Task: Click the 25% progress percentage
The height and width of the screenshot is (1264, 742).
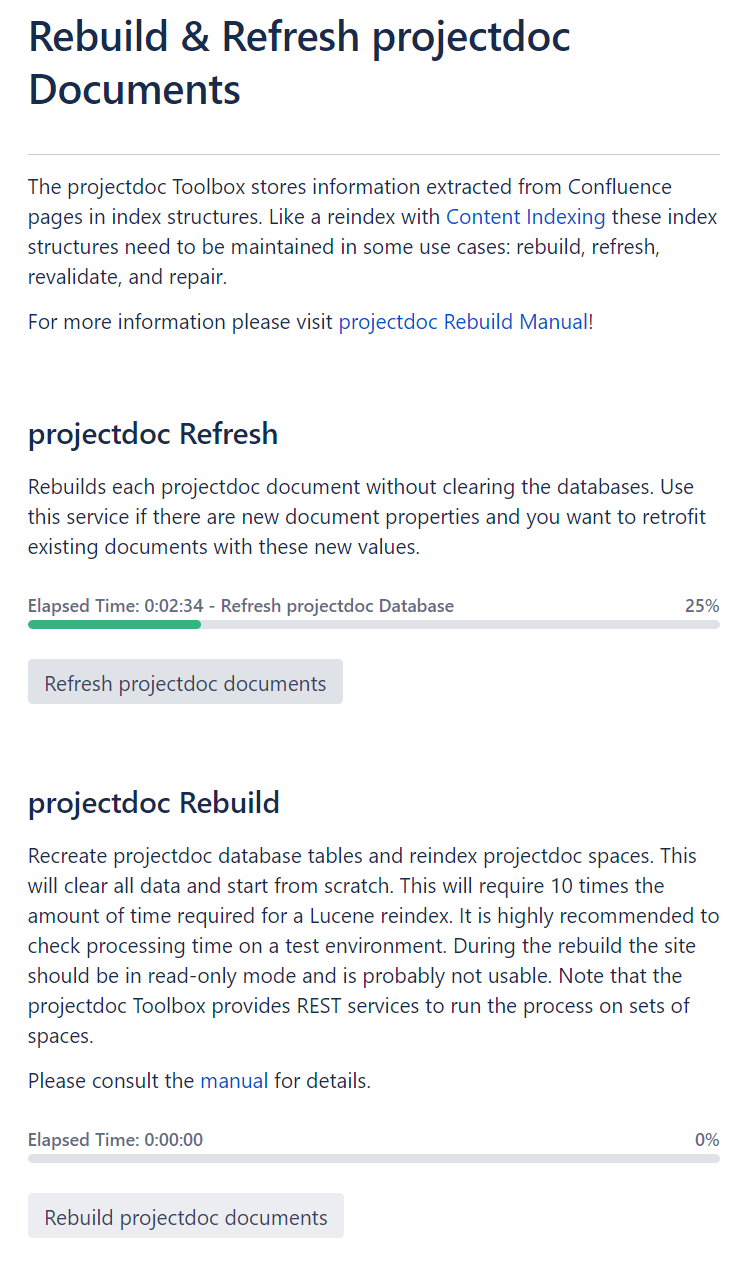Action: pyautogui.click(x=701, y=606)
